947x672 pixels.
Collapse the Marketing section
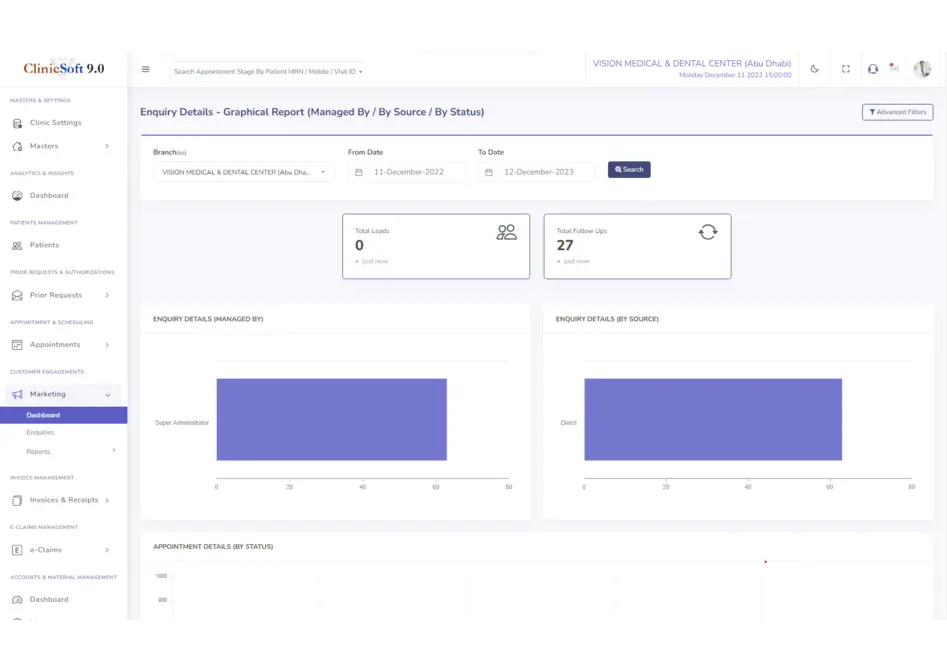[x=108, y=395]
